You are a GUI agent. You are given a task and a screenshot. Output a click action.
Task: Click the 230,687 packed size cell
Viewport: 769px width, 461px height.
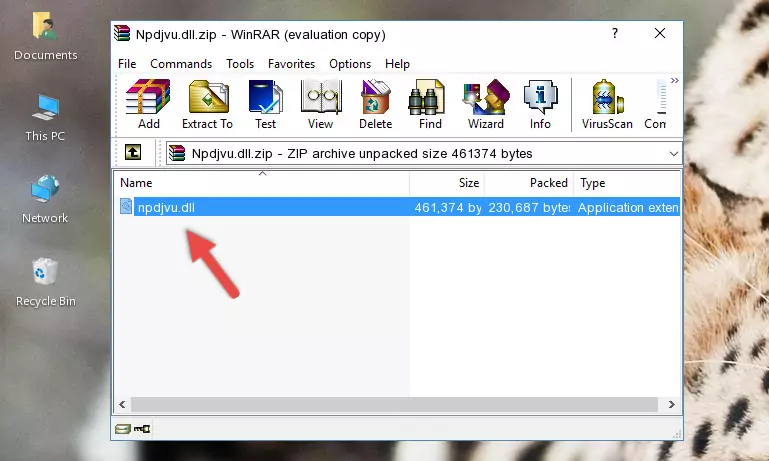[529, 208]
